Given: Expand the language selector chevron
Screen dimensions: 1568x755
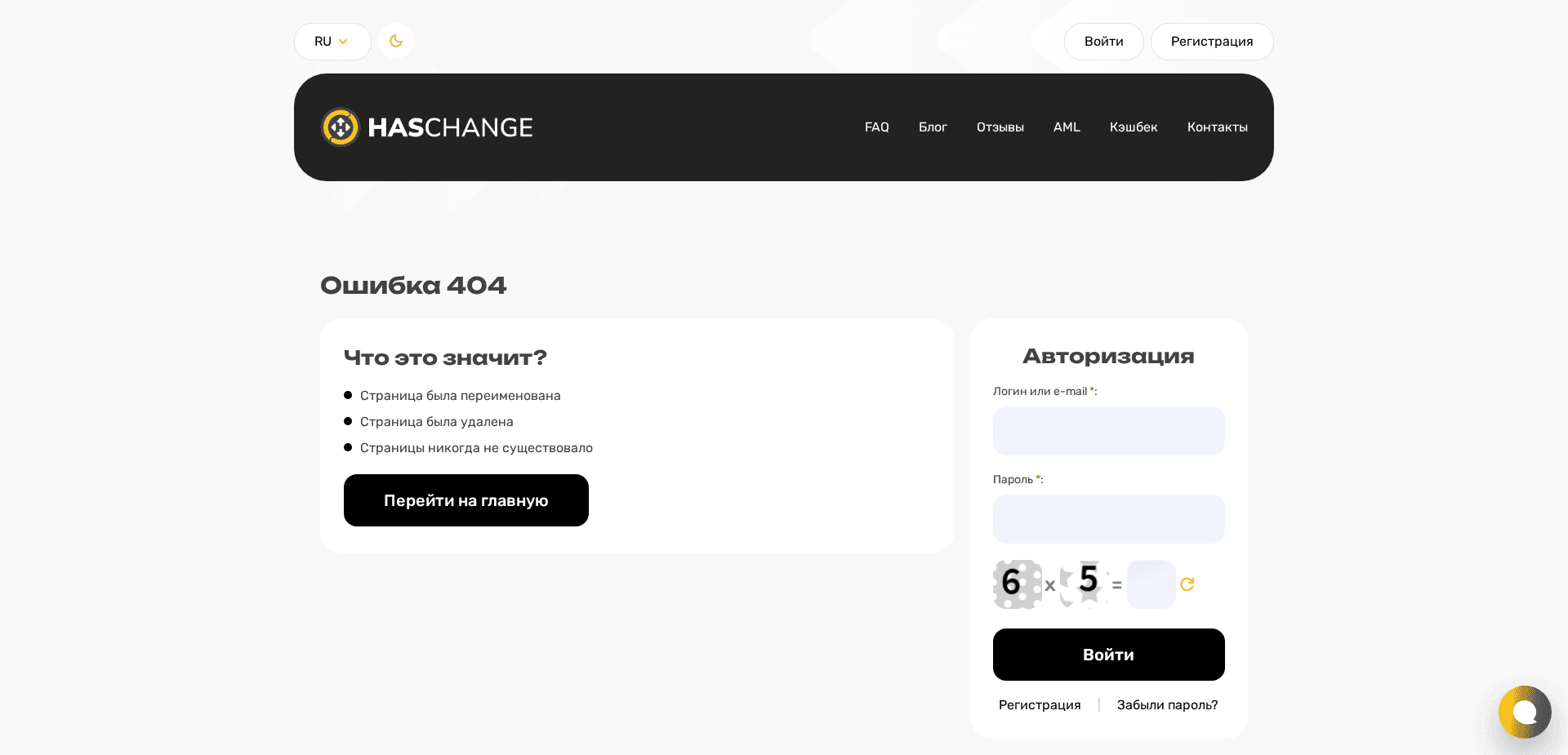Looking at the screenshot, I should tap(343, 41).
